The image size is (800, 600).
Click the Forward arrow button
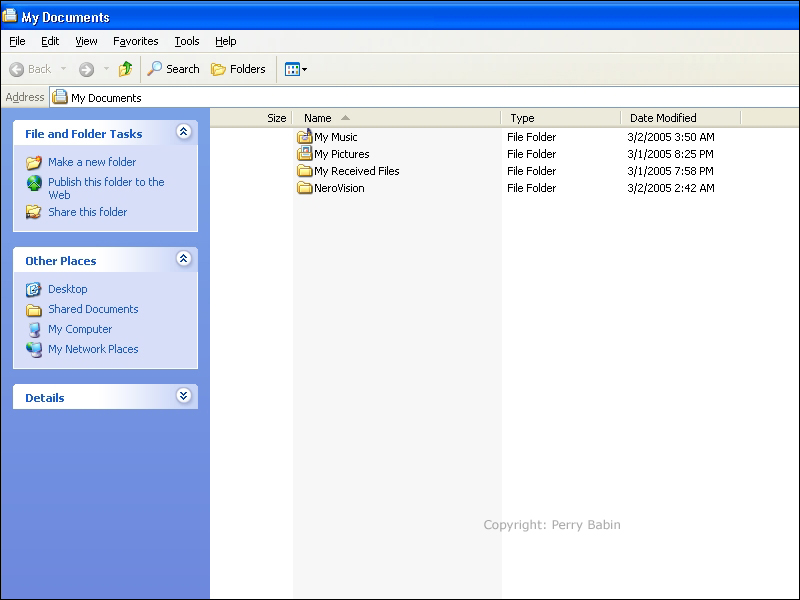[86, 69]
